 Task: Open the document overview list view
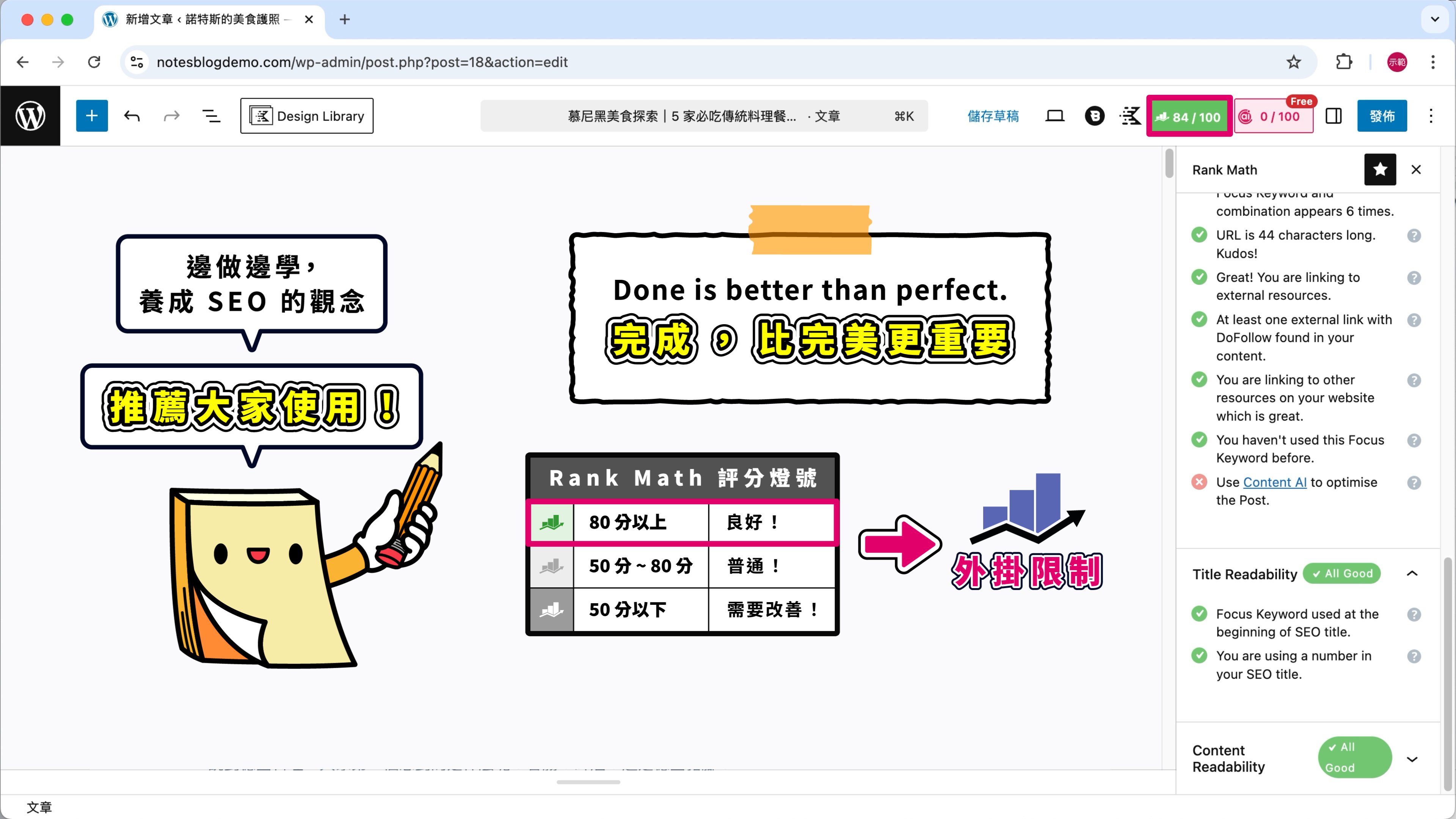click(x=212, y=116)
